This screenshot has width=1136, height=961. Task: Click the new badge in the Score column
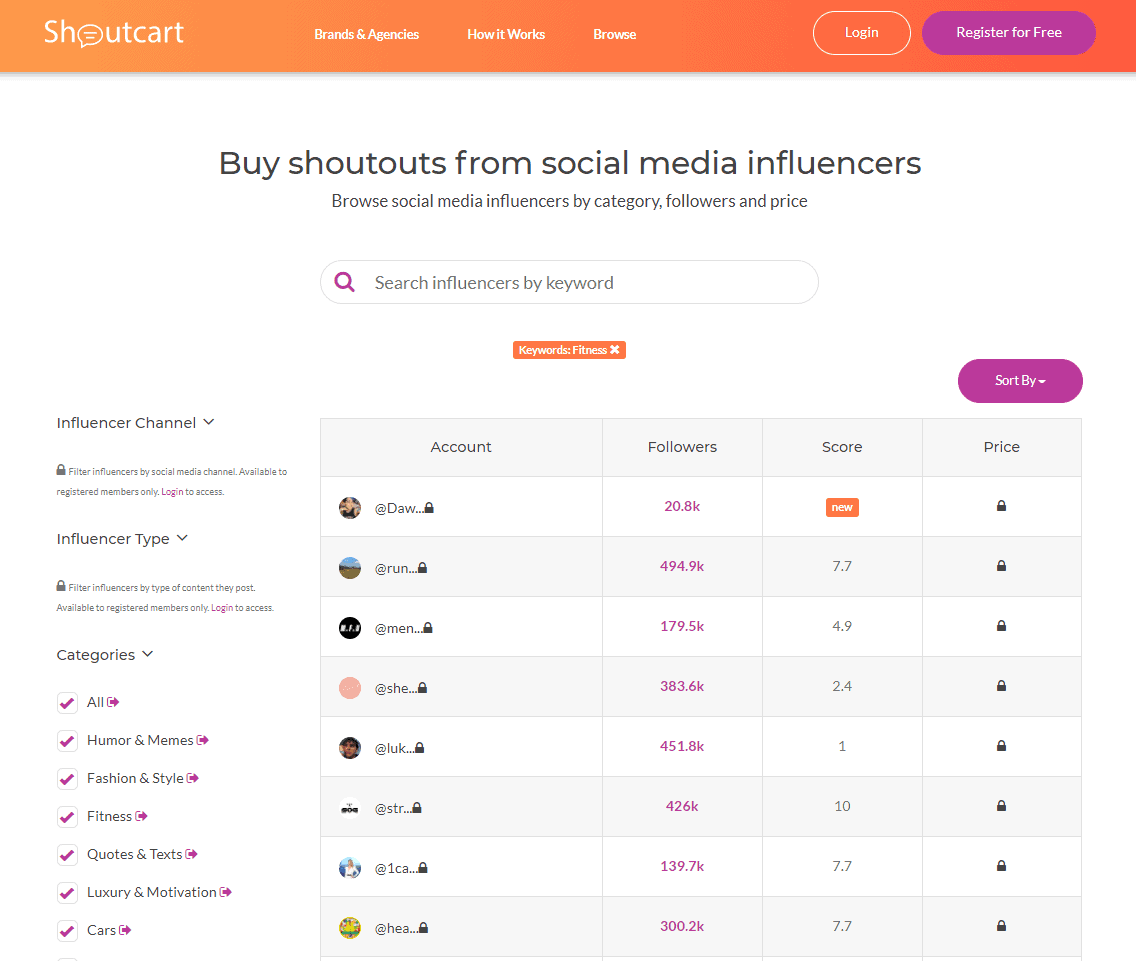842,507
